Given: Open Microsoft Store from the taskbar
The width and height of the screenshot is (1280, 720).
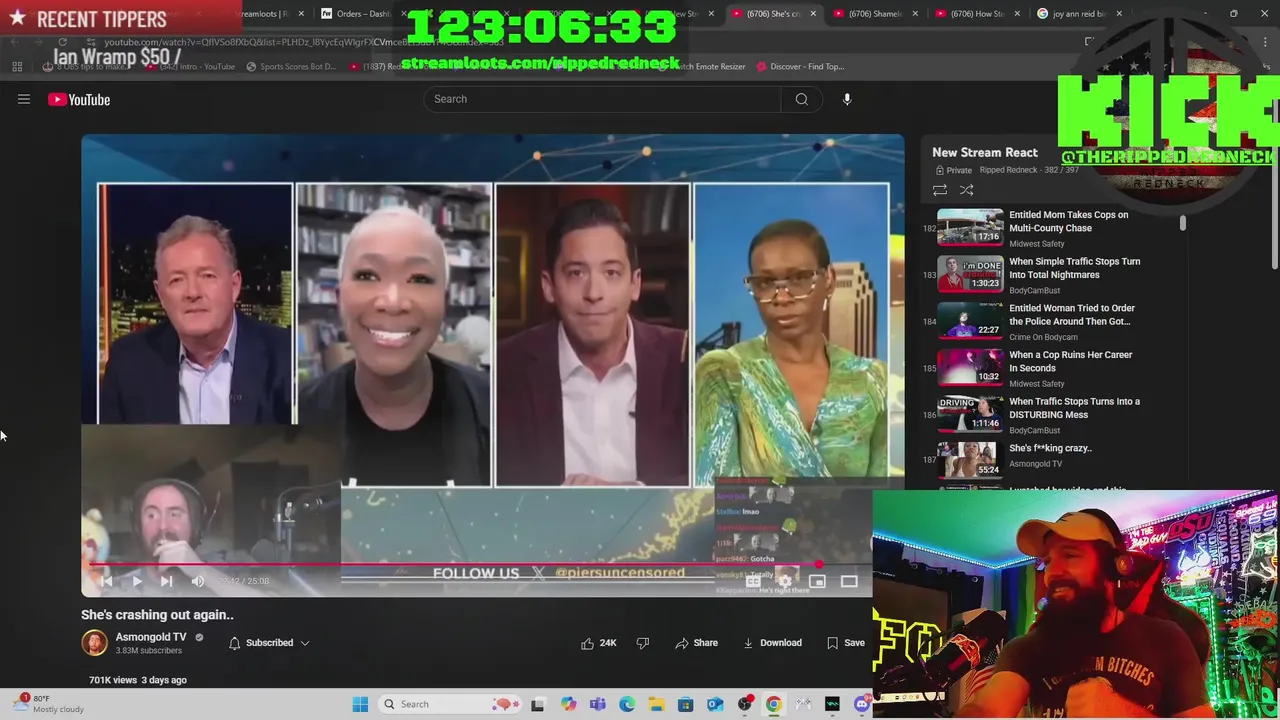Looking at the screenshot, I should (x=686, y=704).
